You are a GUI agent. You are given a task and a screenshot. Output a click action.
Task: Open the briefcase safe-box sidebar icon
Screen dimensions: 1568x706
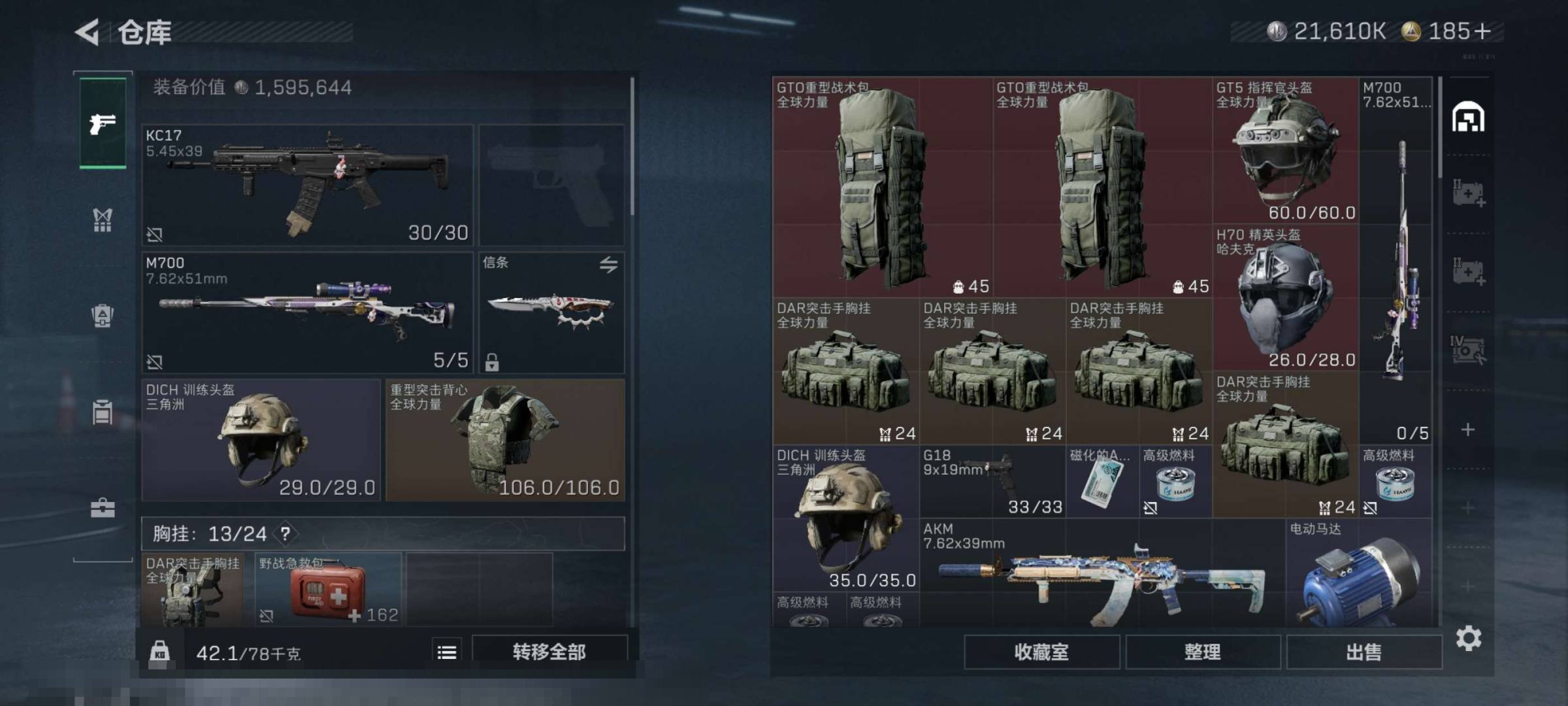pos(103,508)
